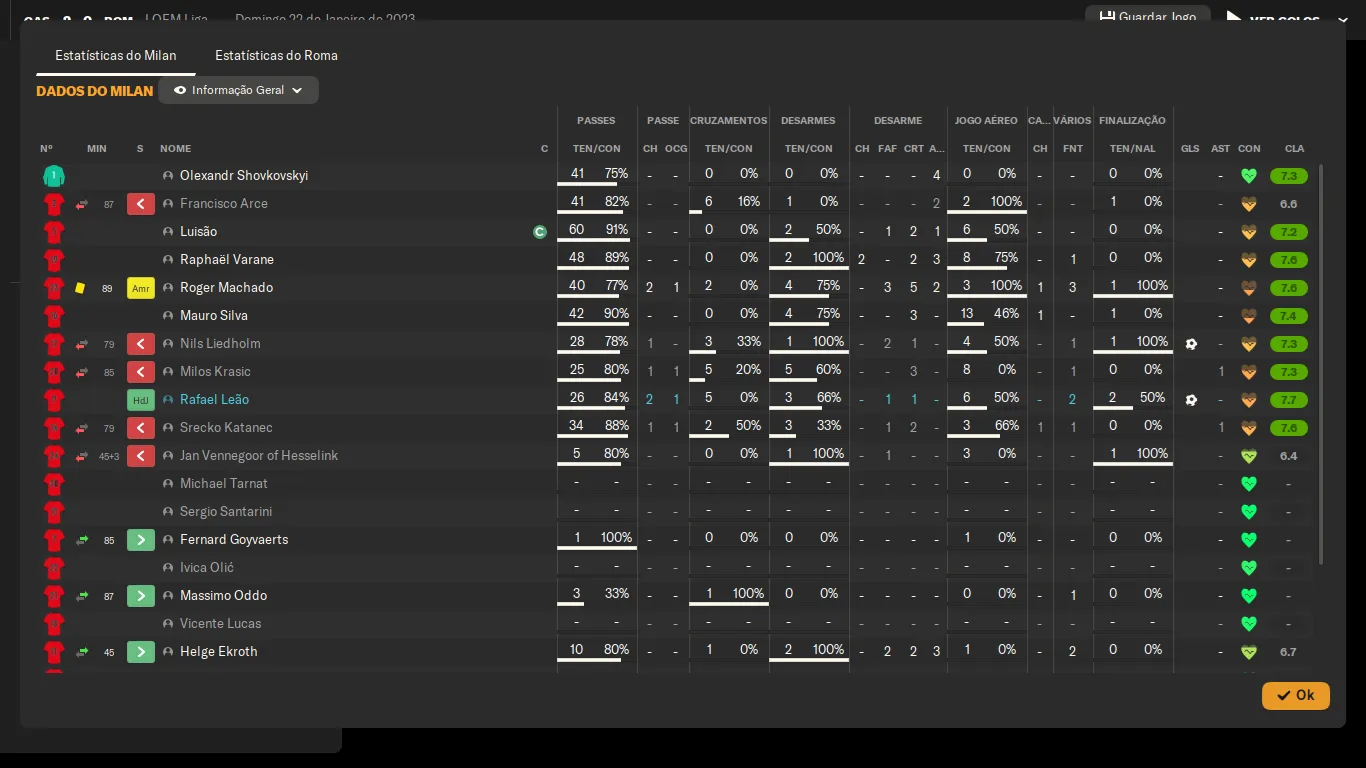Click the captain badge next to Luisão

coord(540,232)
